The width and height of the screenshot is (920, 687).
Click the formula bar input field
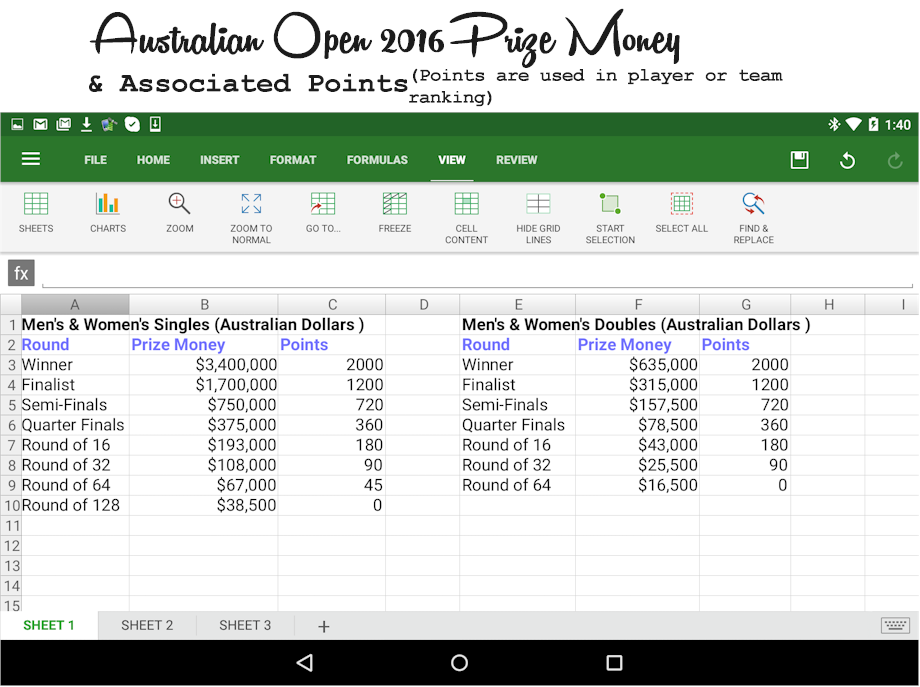[x=477, y=273]
